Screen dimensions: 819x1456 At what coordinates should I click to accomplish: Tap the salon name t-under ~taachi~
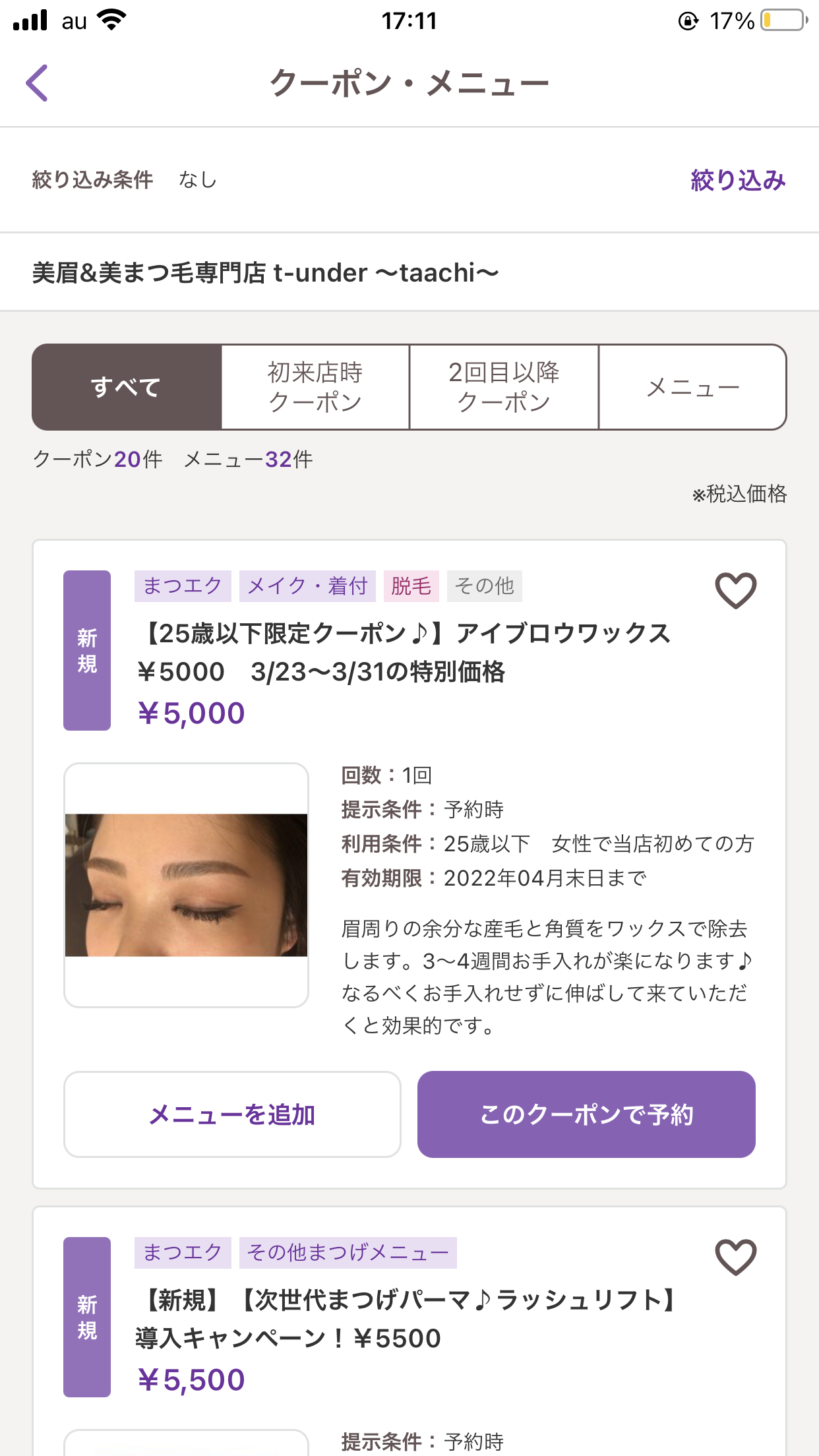265,272
